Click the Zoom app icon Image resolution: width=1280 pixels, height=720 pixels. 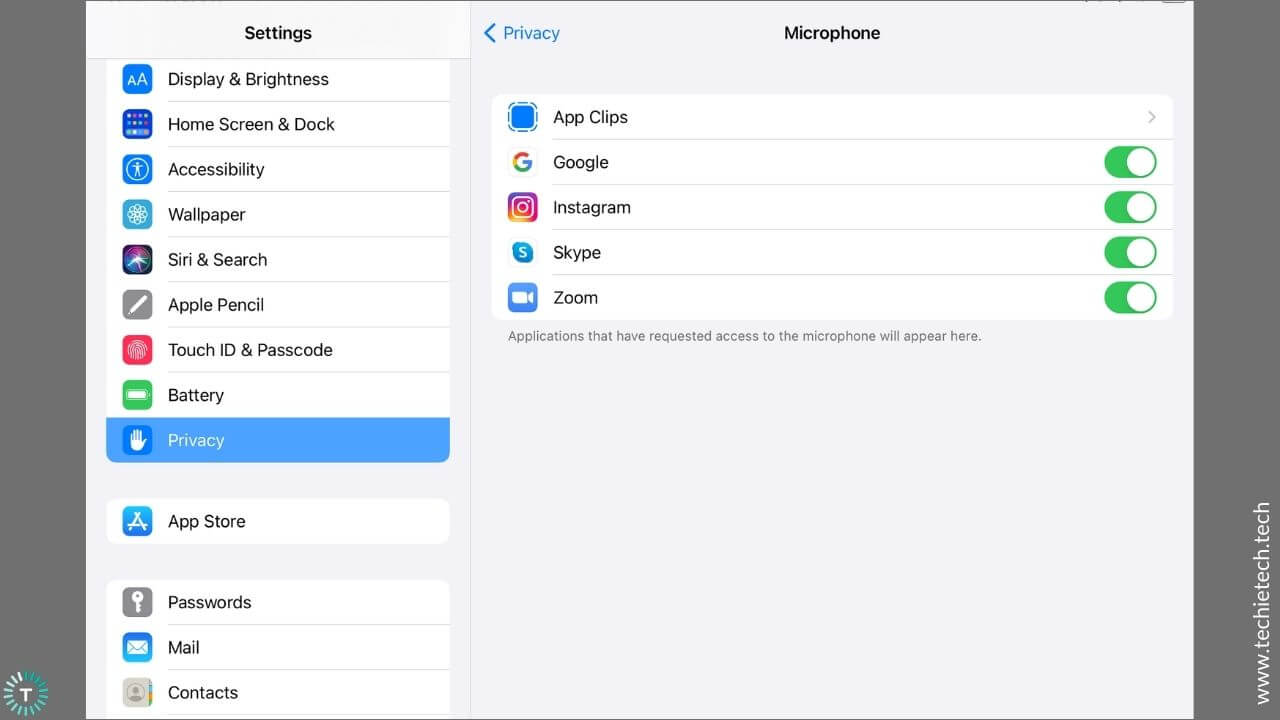point(523,297)
